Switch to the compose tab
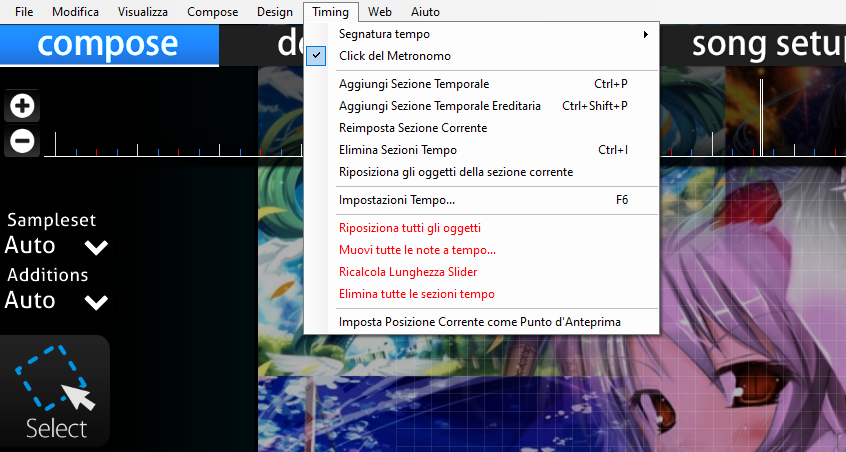 point(109,45)
